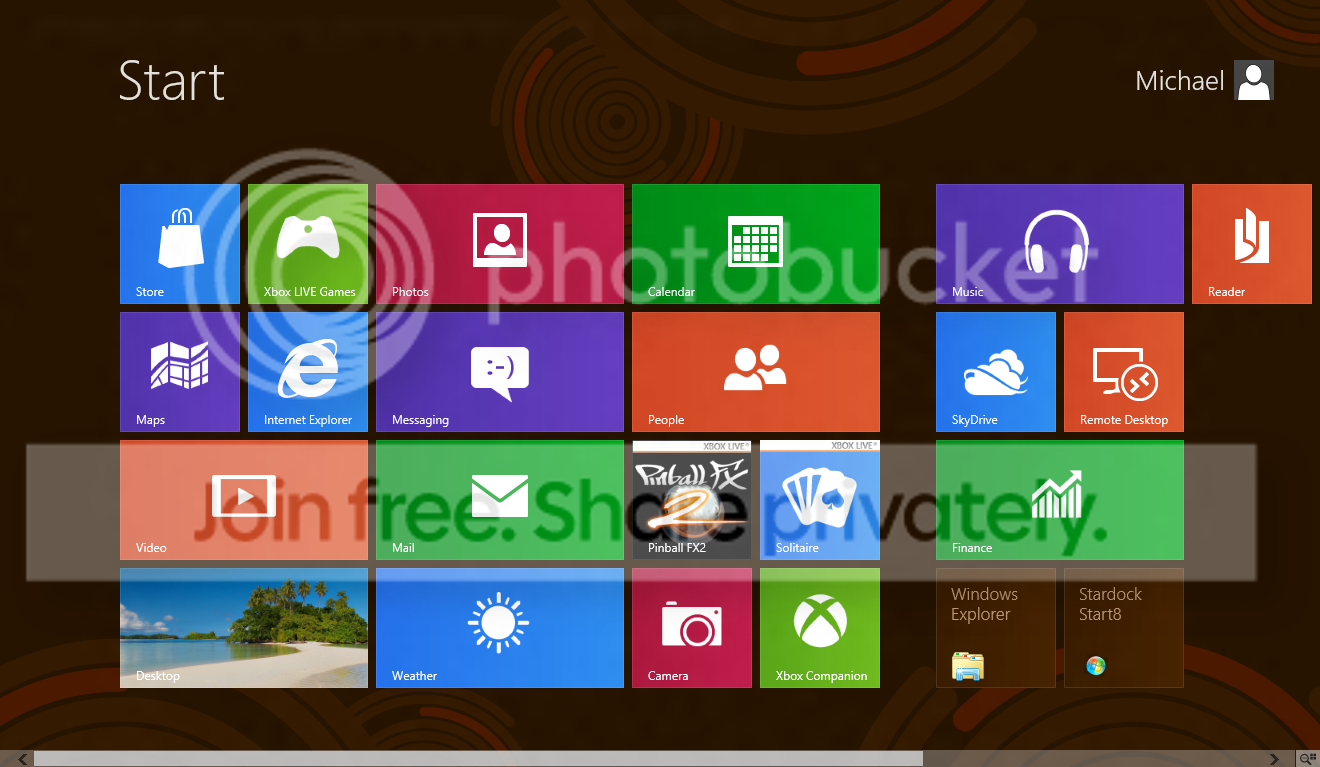Launch Internet Explorer tile
The width and height of the screenshot is (1320, 767).
tap(308, 372)
